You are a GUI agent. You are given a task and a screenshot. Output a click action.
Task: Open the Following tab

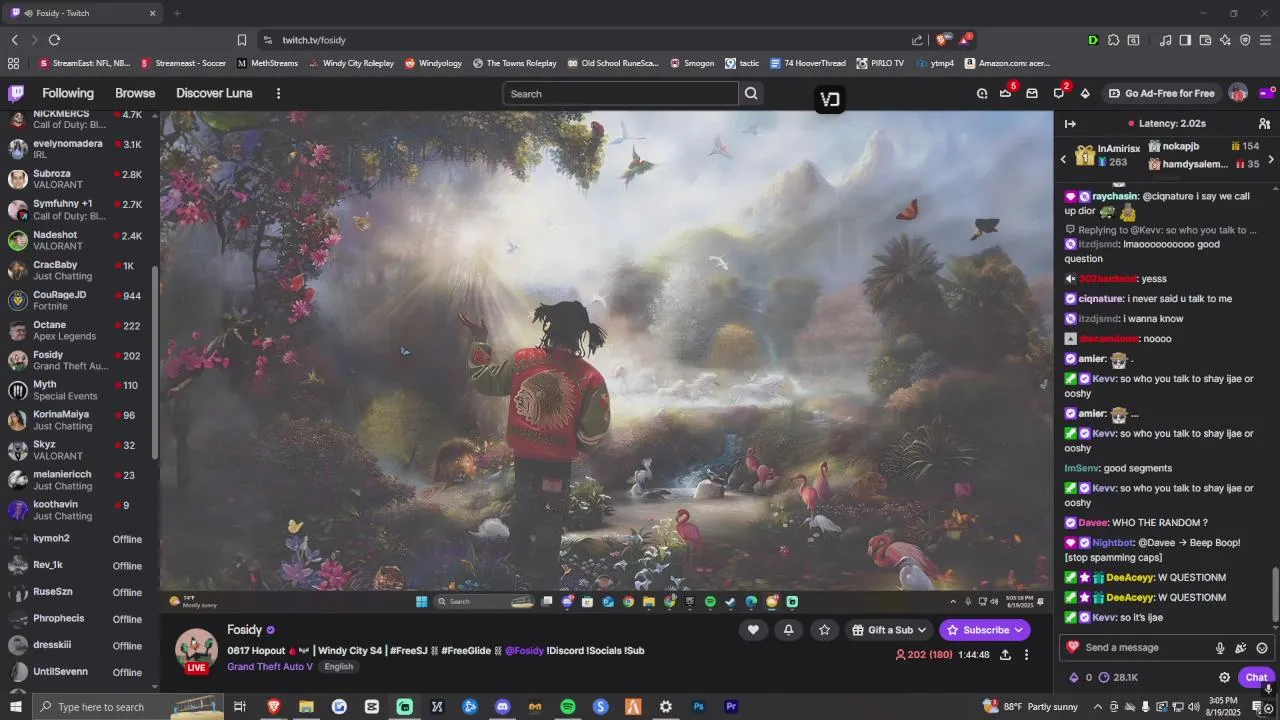(68, 93)
